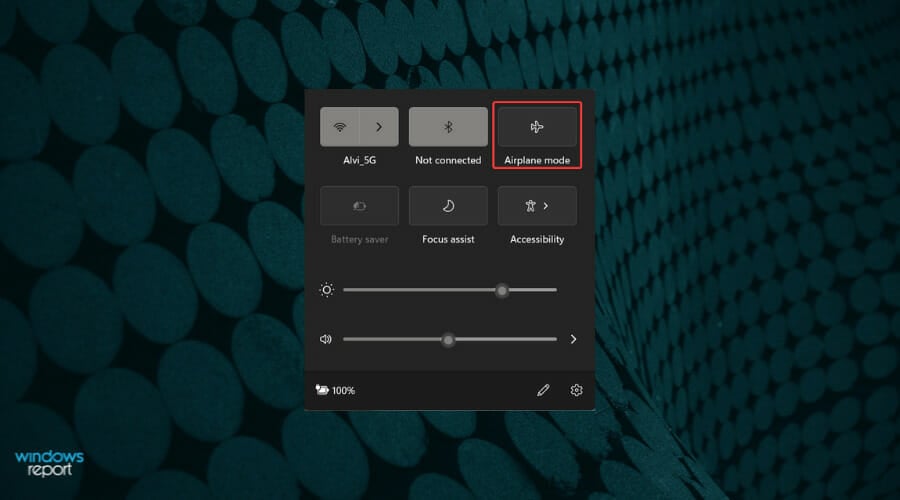Click the Airplane mode label
Image resolution: width=900 pixels, height=500 pixels.
537,160
